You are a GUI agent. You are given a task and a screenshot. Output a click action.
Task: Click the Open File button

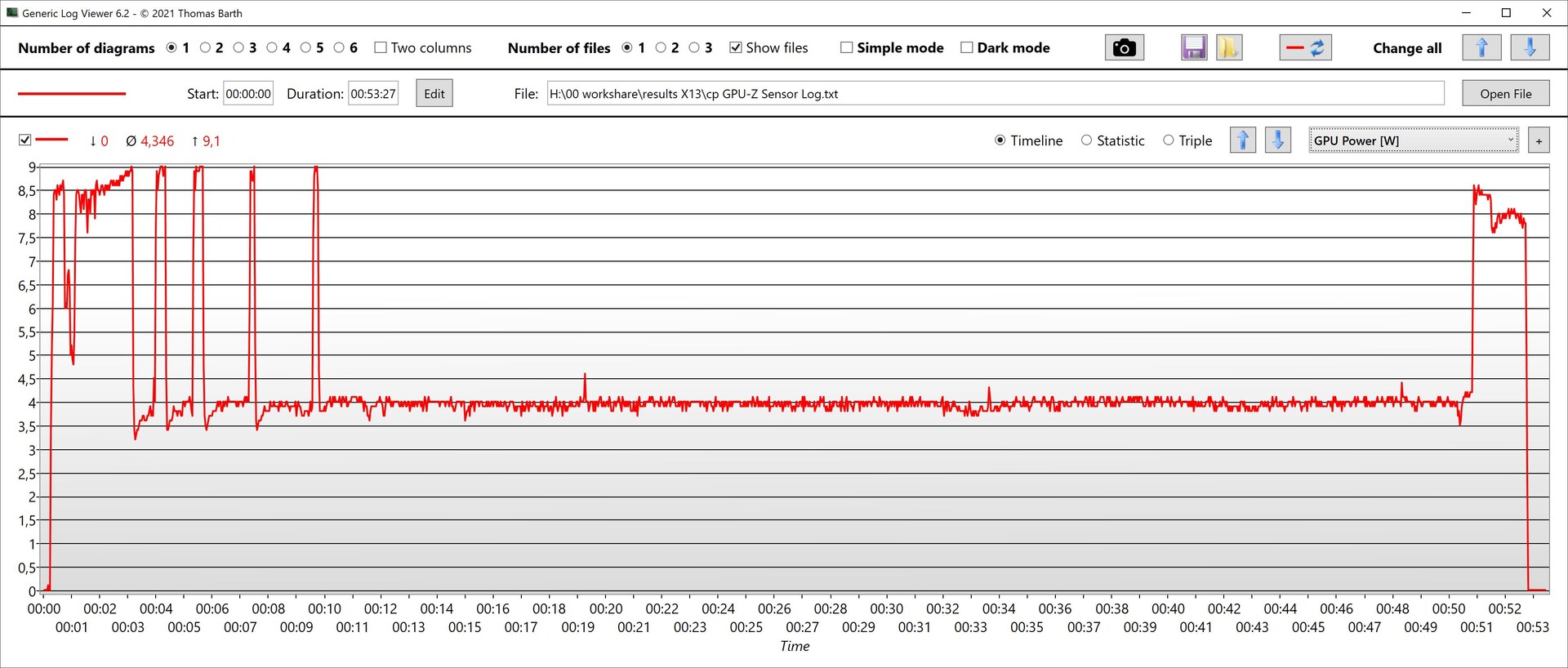[x=1505, y=94]
